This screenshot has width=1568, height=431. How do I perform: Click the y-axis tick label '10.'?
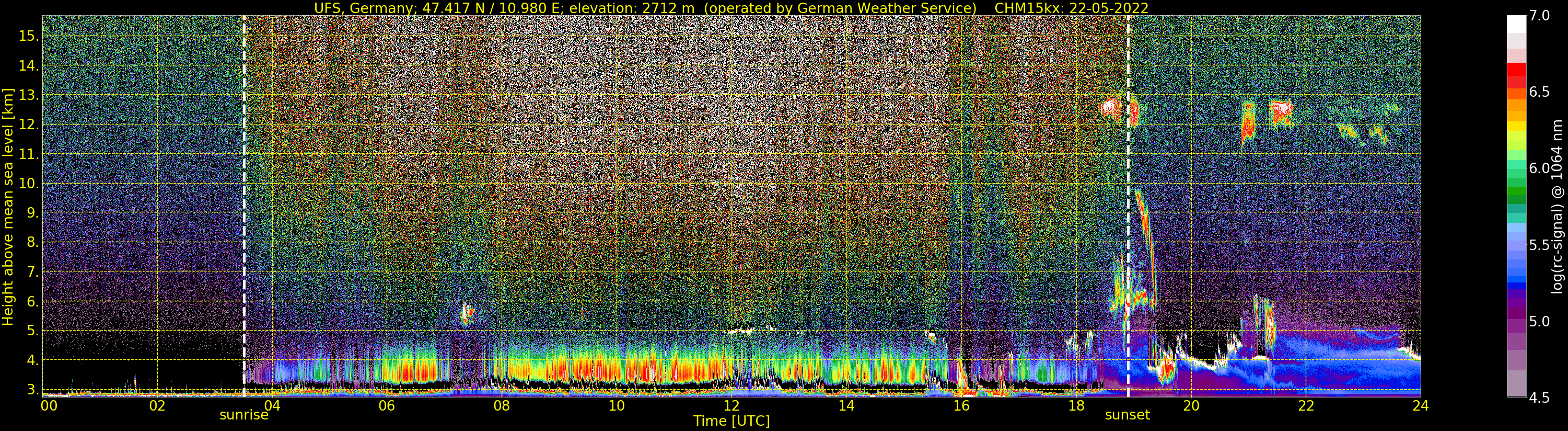(x=29, y=184)
